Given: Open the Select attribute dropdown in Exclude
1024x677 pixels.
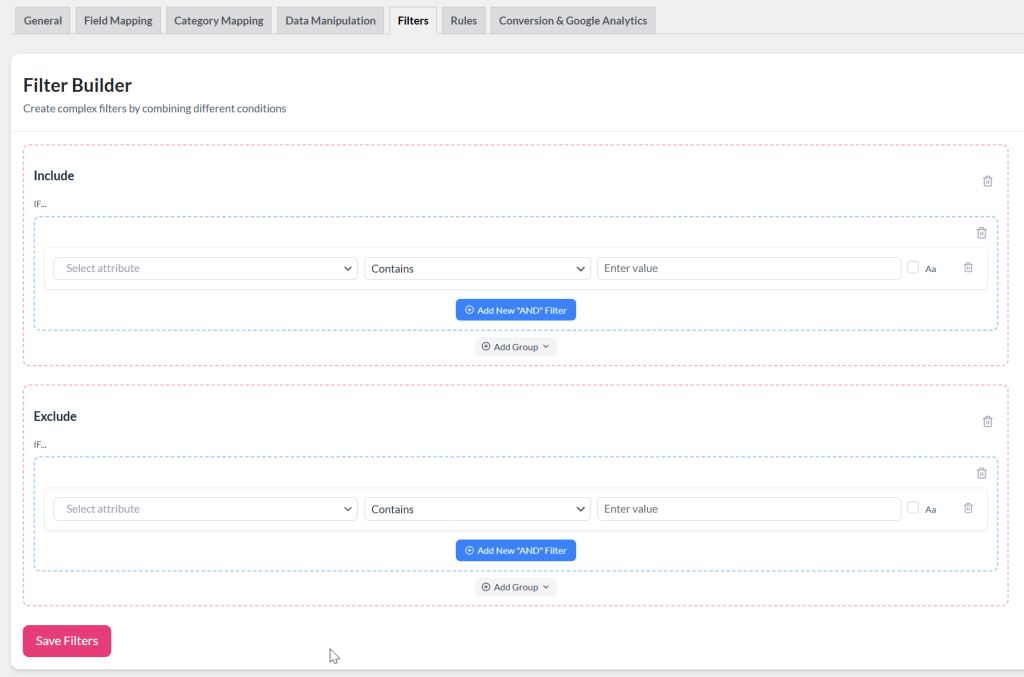Looking at the screenshot, I should click(x=204, y=508).
